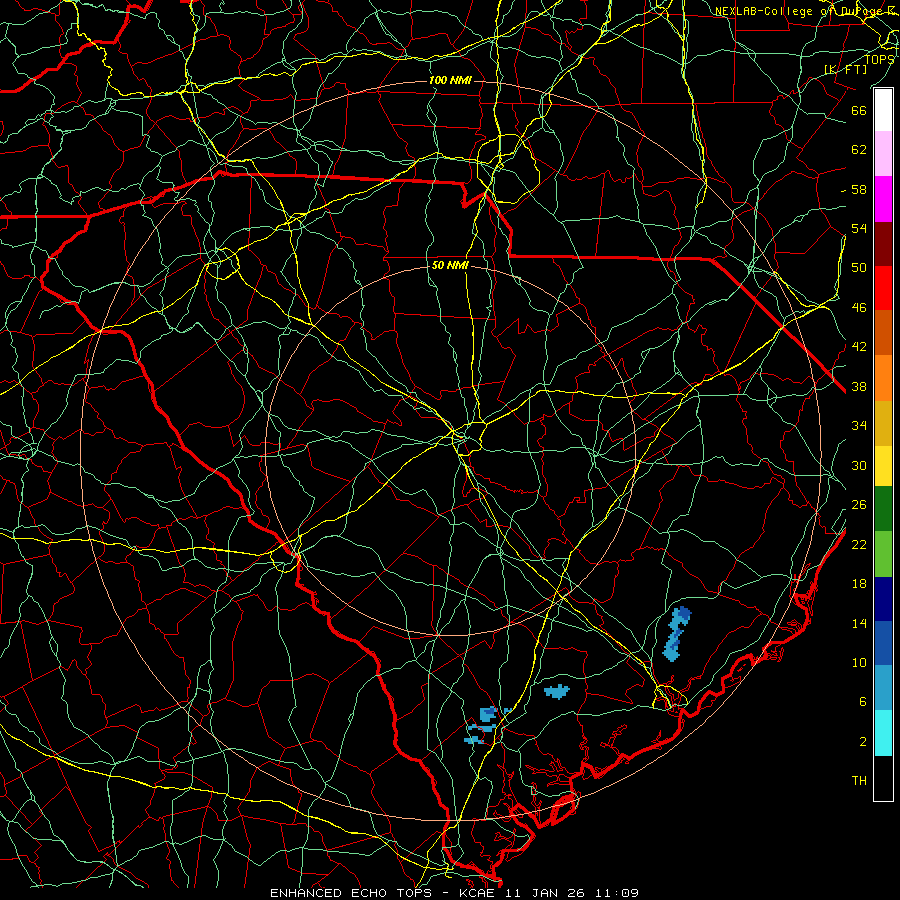Click the "6" legend value
This screenshot has width=900, height=900.
[863, 702]
